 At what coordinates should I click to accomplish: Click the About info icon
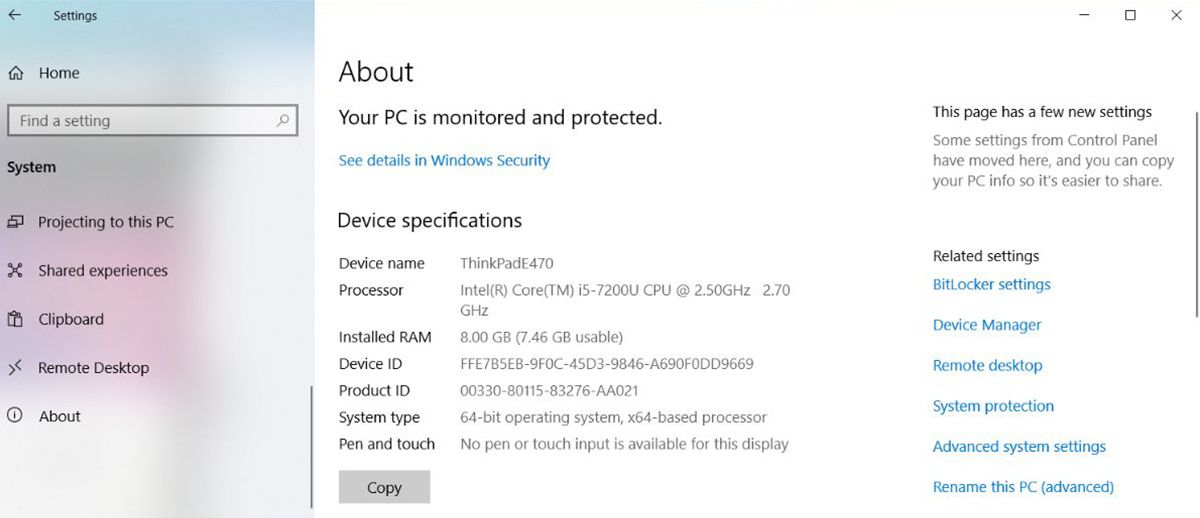pos(15,416)
